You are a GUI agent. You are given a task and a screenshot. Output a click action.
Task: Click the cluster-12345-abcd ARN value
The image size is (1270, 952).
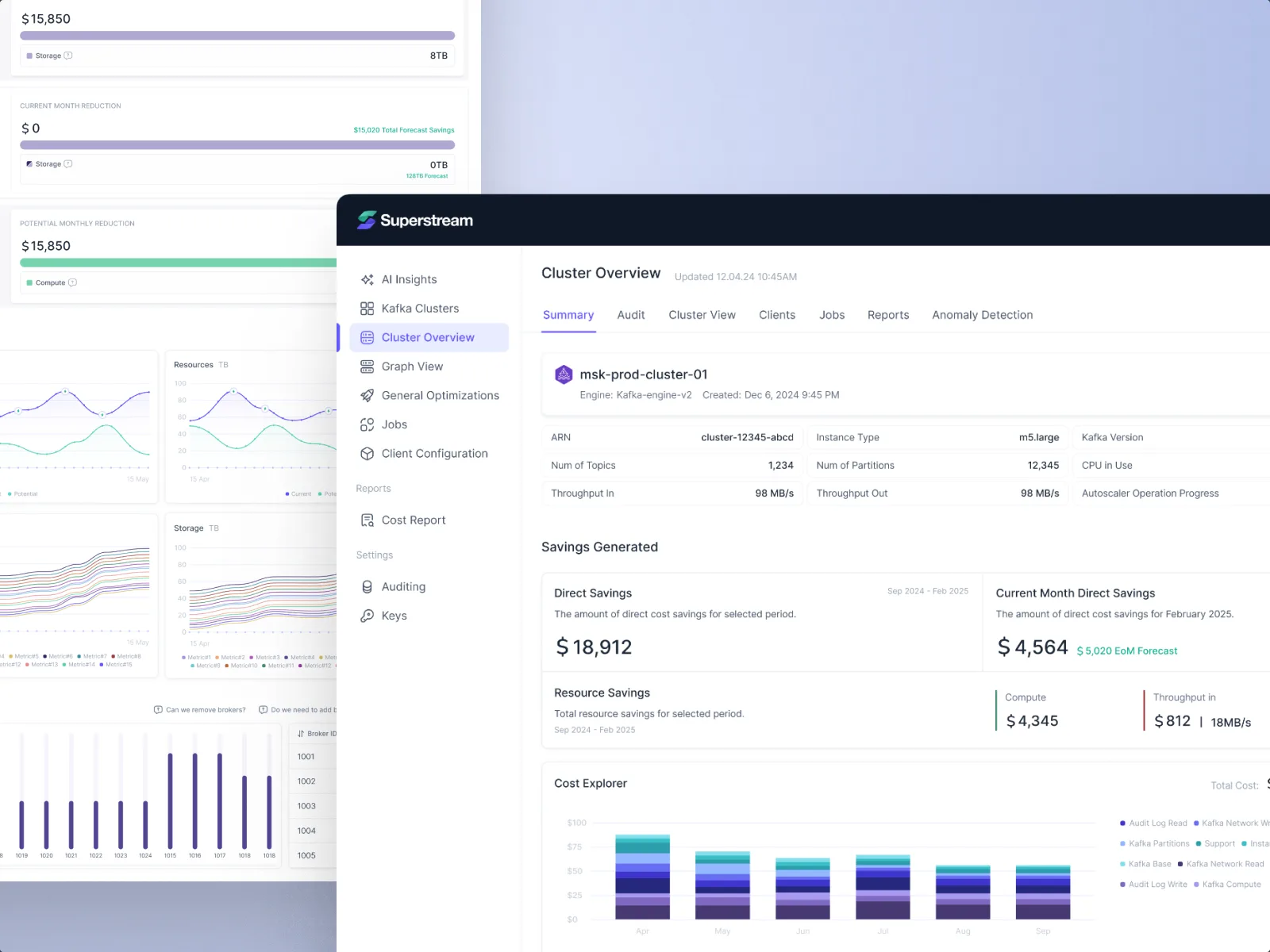(747, 437)
